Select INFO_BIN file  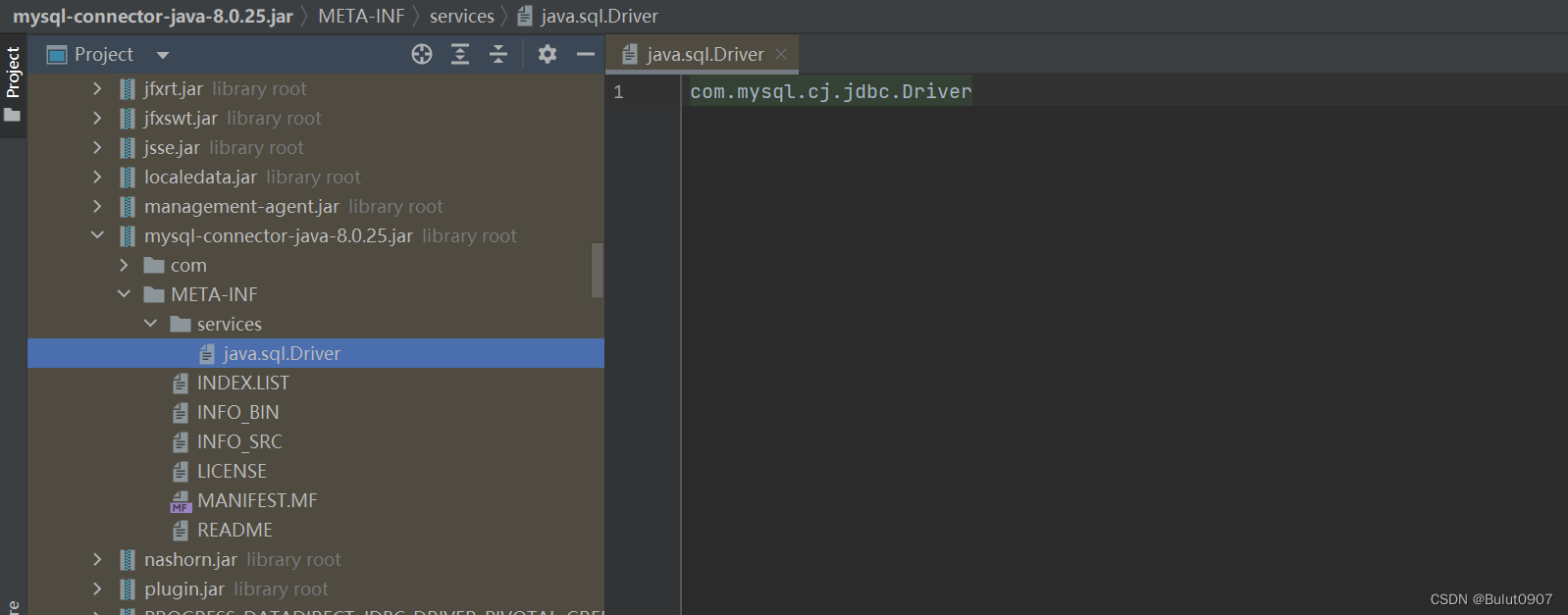238,412
